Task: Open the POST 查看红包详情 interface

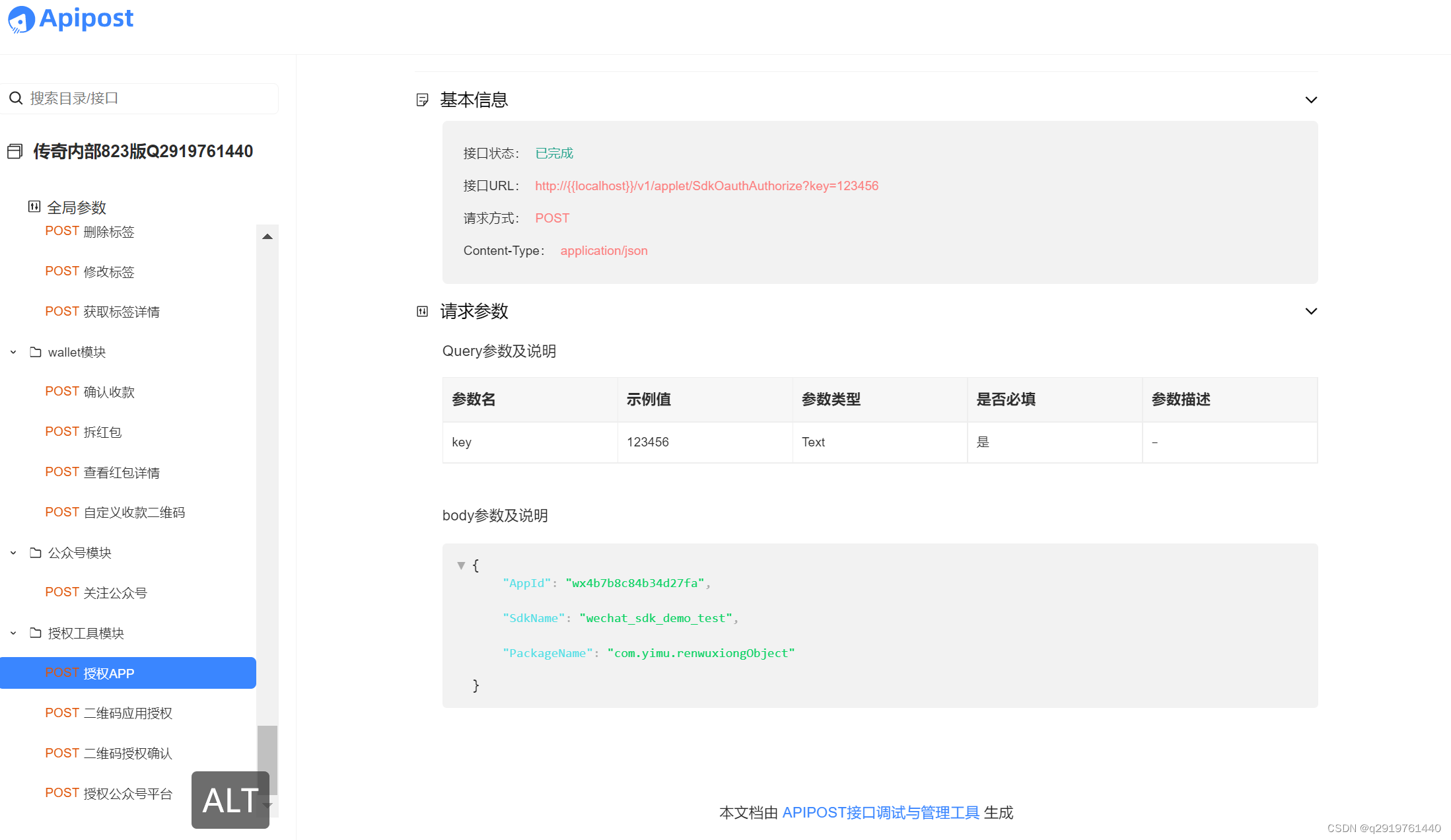Action: [x=102, y=472]
